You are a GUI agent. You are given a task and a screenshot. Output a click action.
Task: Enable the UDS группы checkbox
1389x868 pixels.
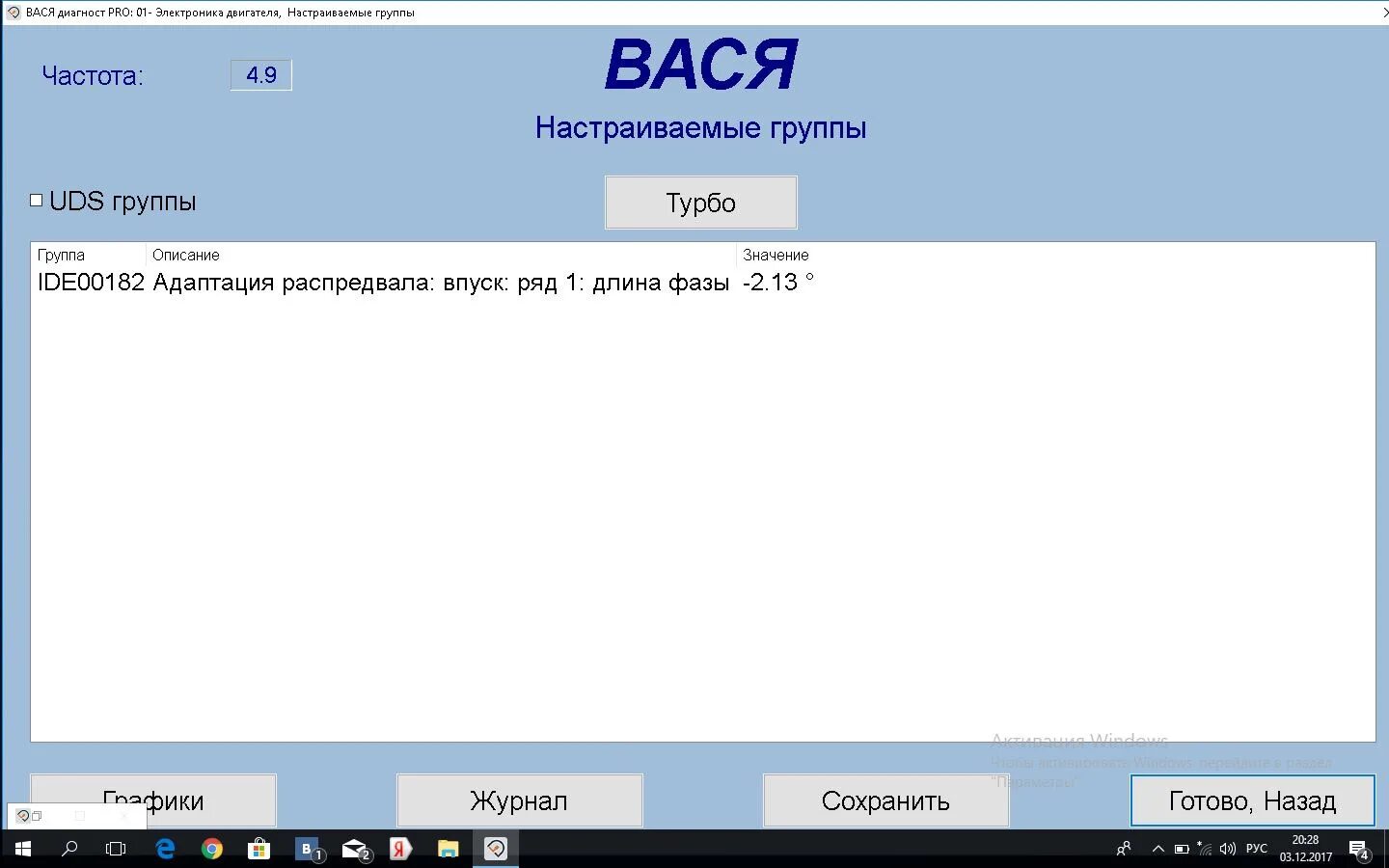(x=36, y=201)
